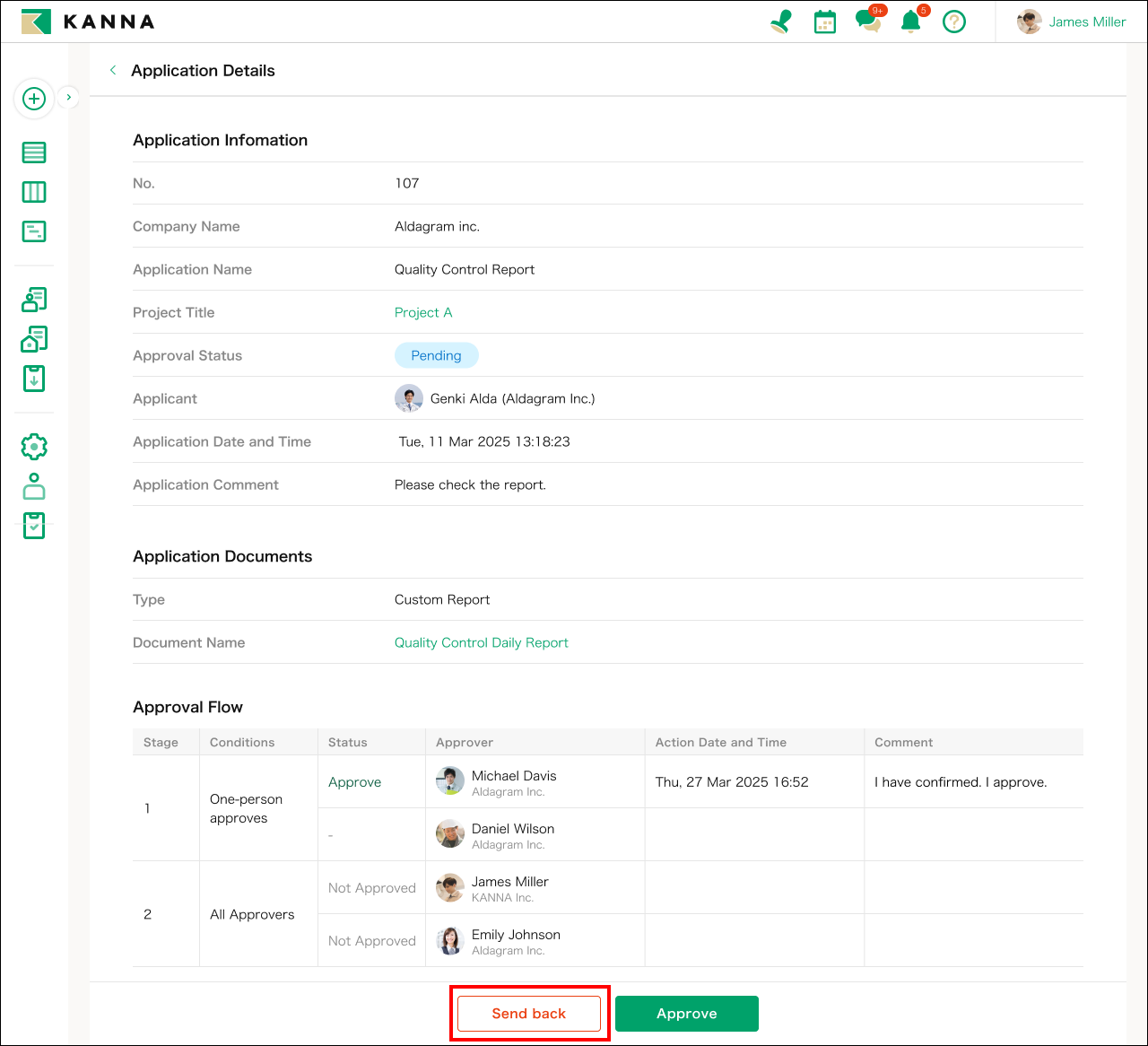Viewport: 1148px width, 1046px height.
Task: Open chat messages icon with badge
Action: pos(867,22)
